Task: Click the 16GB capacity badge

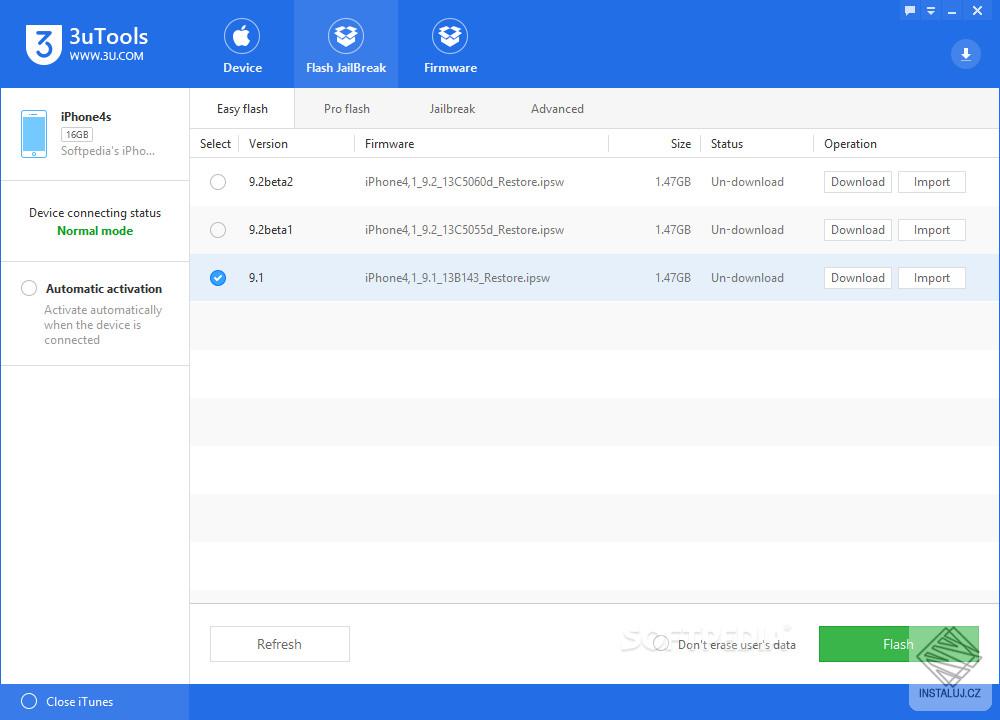Action: coord(77,135)
